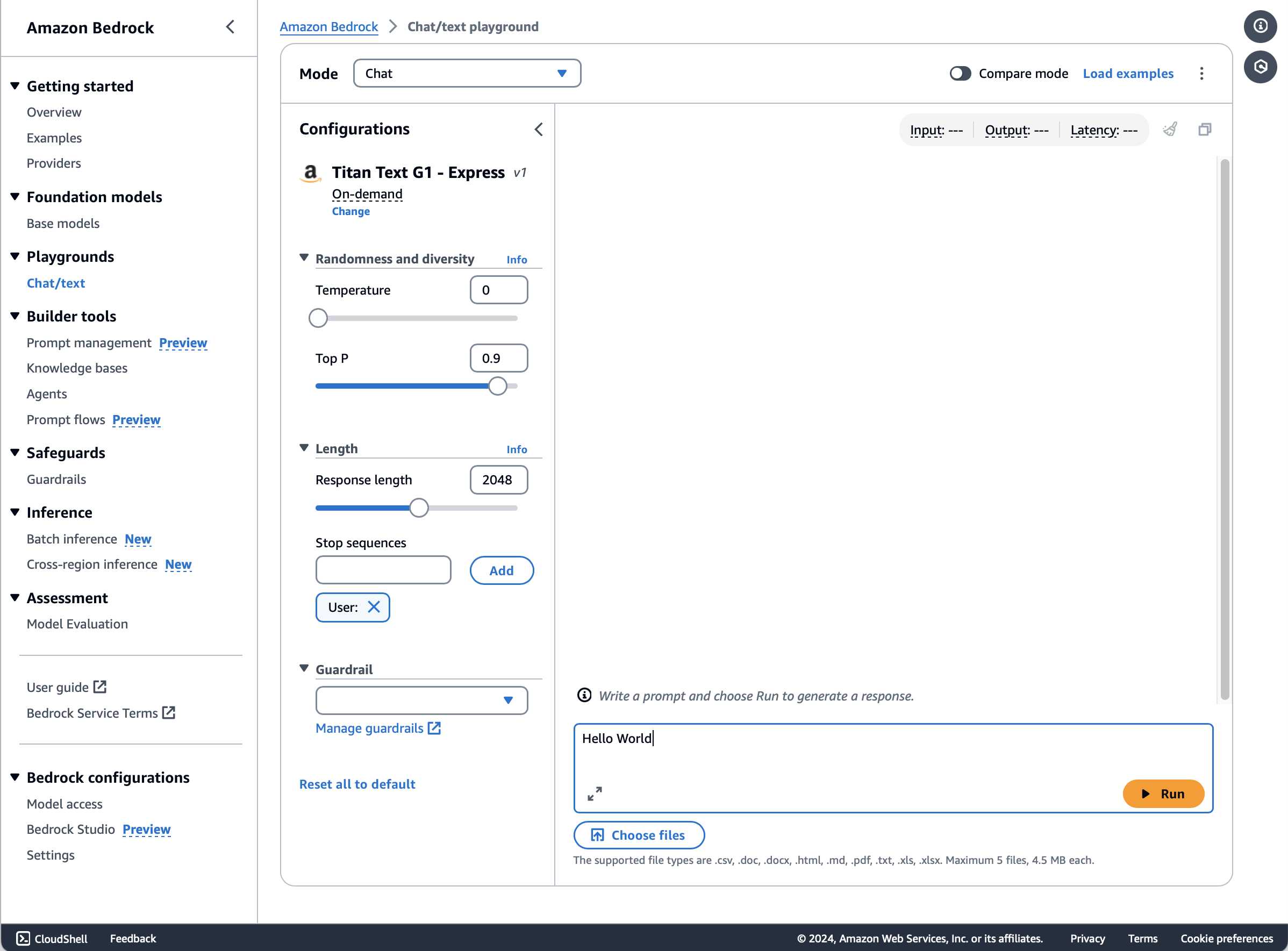The image size is (1288, 951).
Task: Collapse Foundation models nav group
Action: click(x=15, y=196)
